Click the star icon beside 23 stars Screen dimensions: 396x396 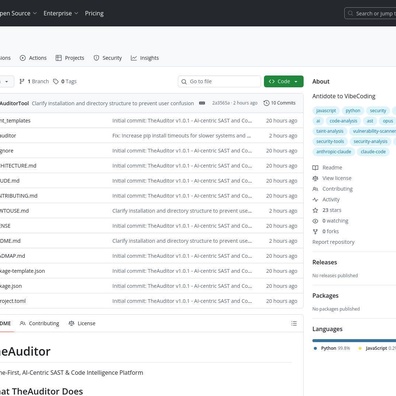coord(315,210)
